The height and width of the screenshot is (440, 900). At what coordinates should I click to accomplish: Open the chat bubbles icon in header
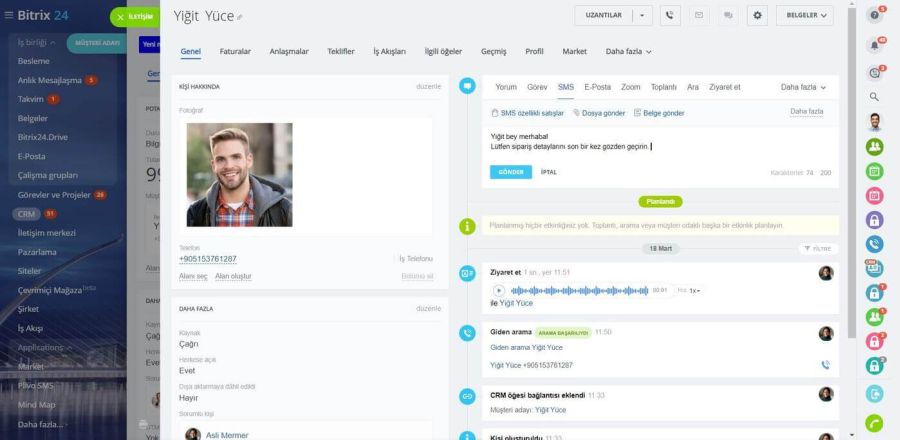click(728, 15)
